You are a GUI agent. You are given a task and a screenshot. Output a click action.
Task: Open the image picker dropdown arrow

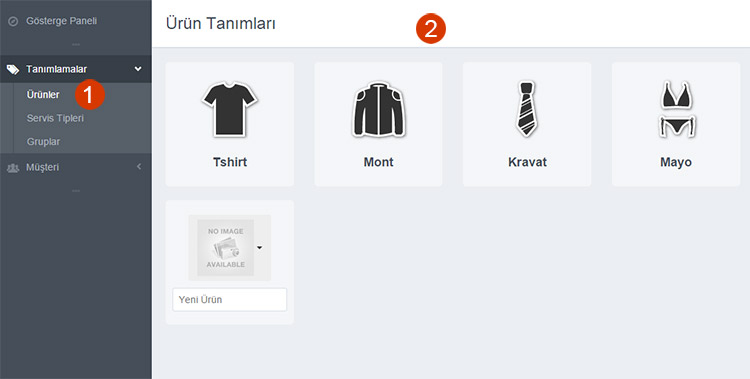(260, 248)
